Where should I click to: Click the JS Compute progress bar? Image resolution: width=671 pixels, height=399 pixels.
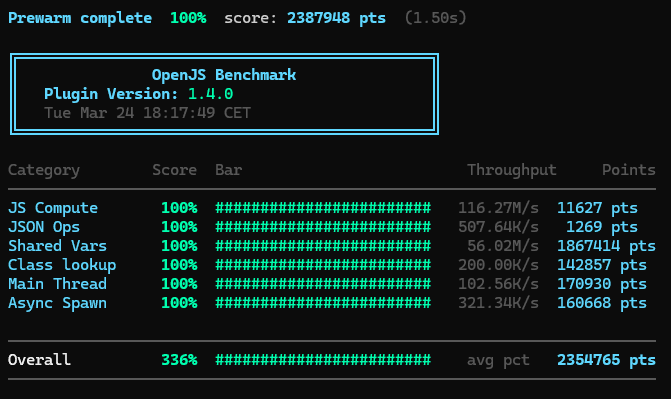[x=323, y=208]
